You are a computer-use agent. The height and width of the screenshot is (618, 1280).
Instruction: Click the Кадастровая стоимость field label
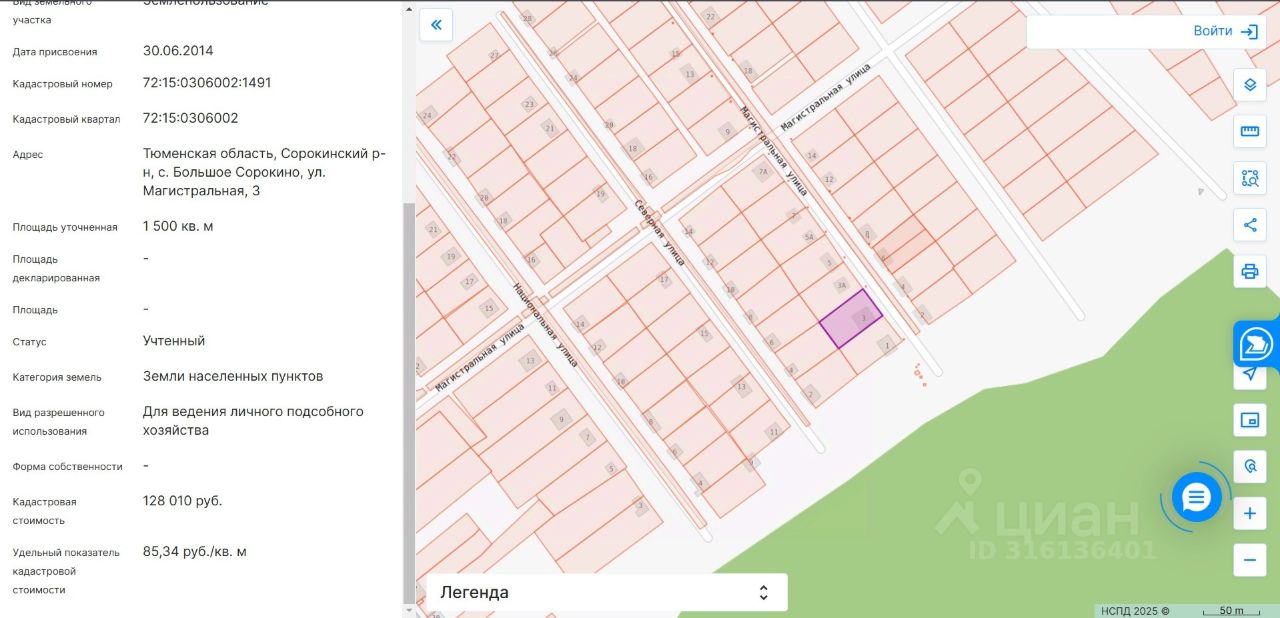pos(45,511)
